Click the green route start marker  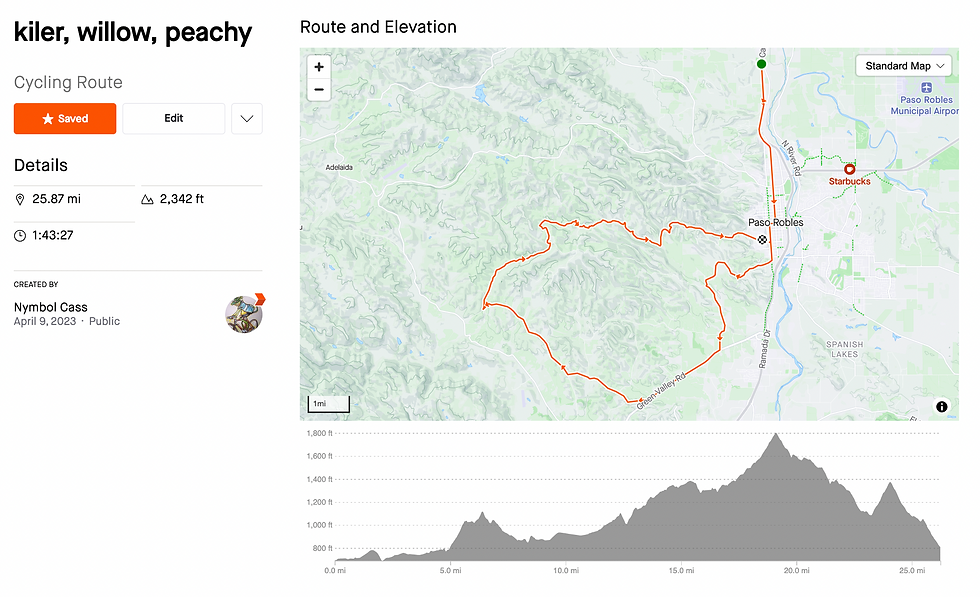tap(762, 64)
